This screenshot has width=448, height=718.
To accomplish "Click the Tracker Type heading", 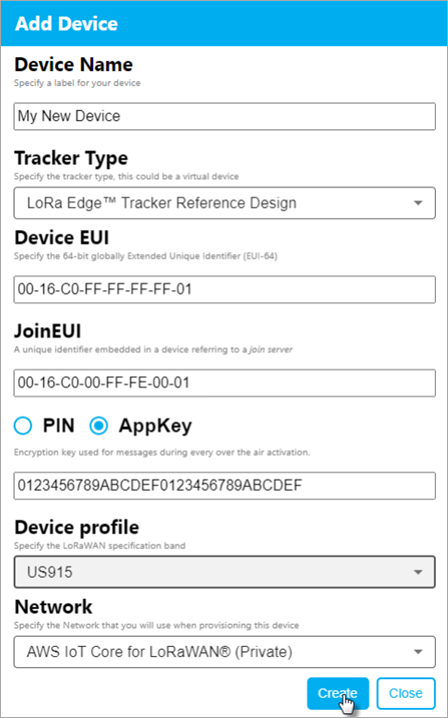I will [x=71, y=158].
